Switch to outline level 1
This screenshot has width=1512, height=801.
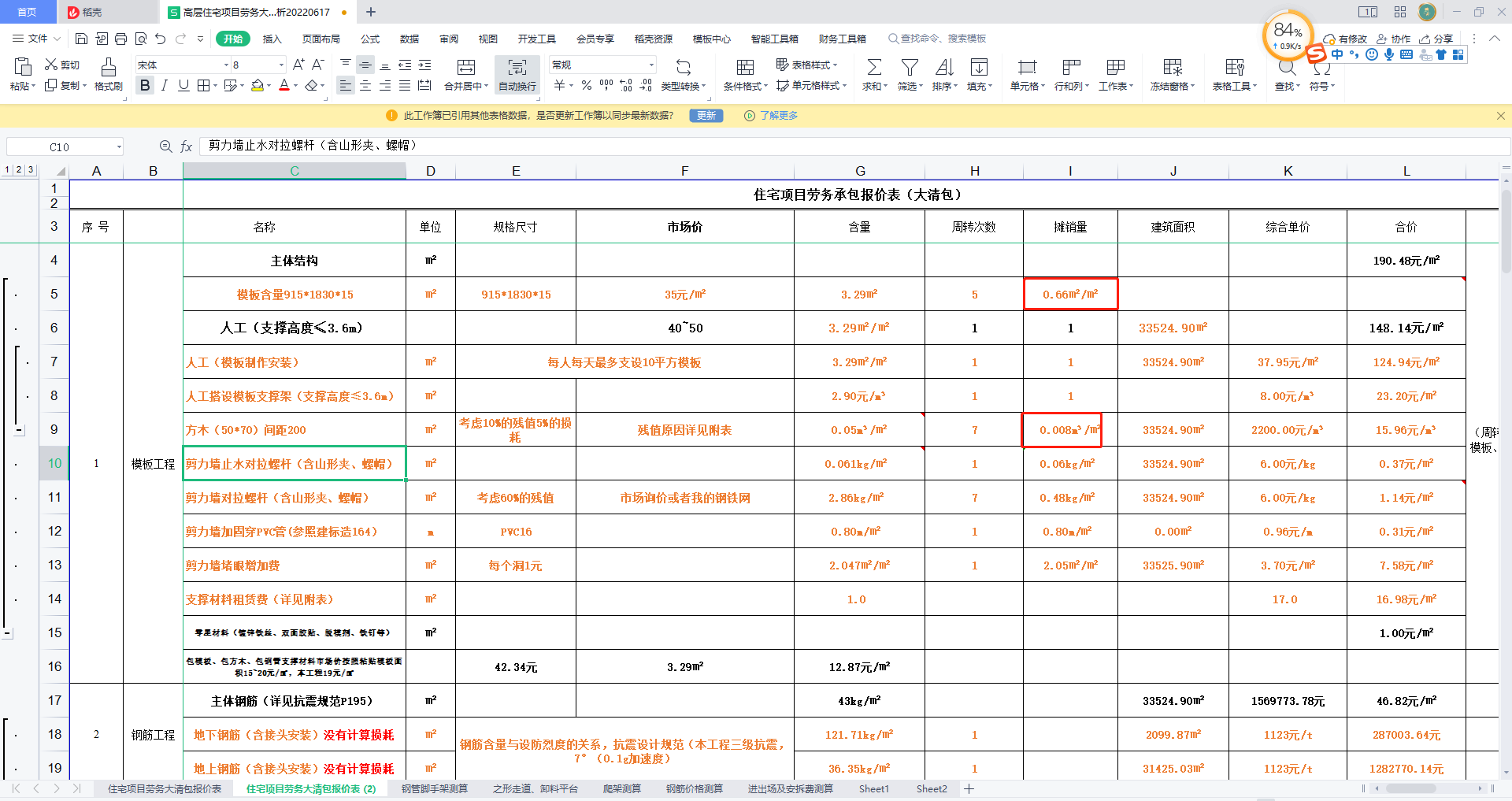pyautogui.click(x=7, y=169)
